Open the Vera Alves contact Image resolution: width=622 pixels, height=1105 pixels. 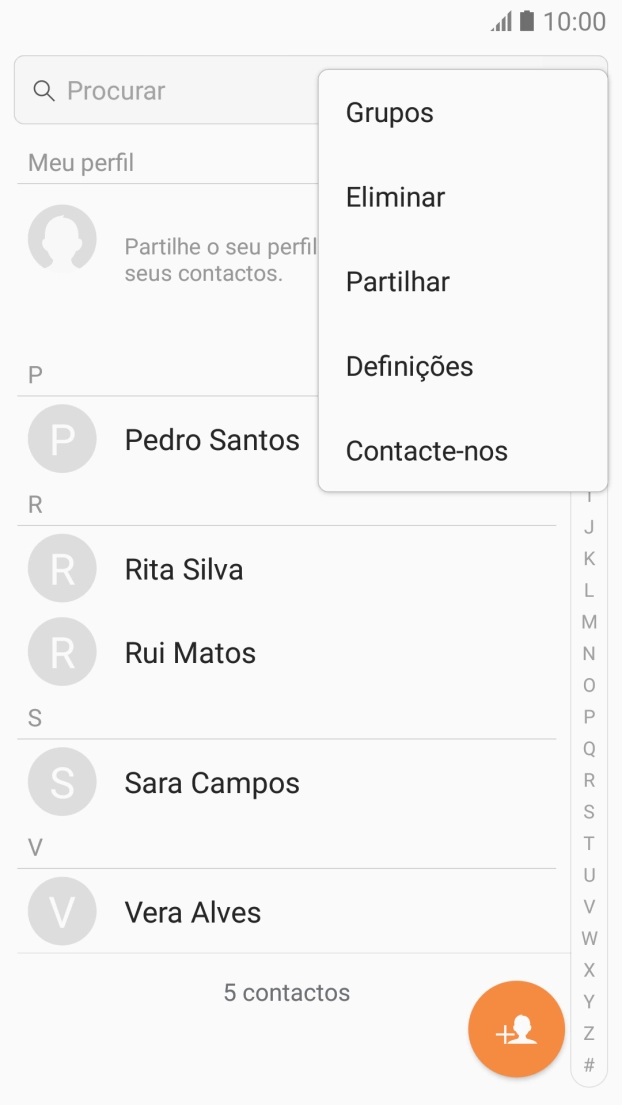click(192, 911)
